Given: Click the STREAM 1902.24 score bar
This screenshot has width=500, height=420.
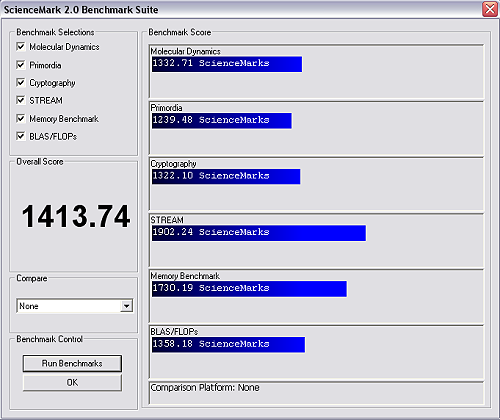Looking at the screenshot, I should coord(259,233).
